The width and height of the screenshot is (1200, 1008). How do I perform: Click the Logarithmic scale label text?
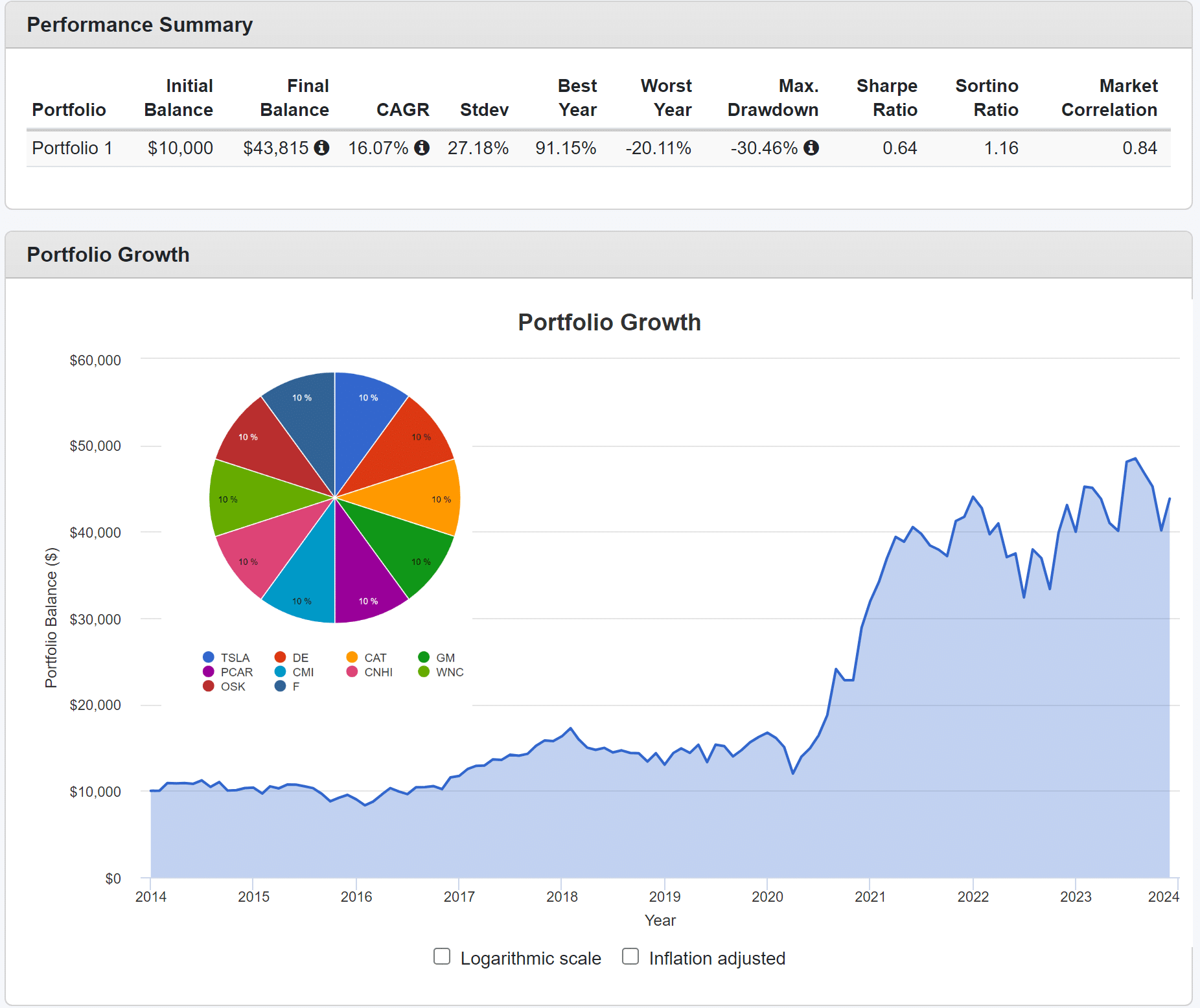[x=530, y=958]
